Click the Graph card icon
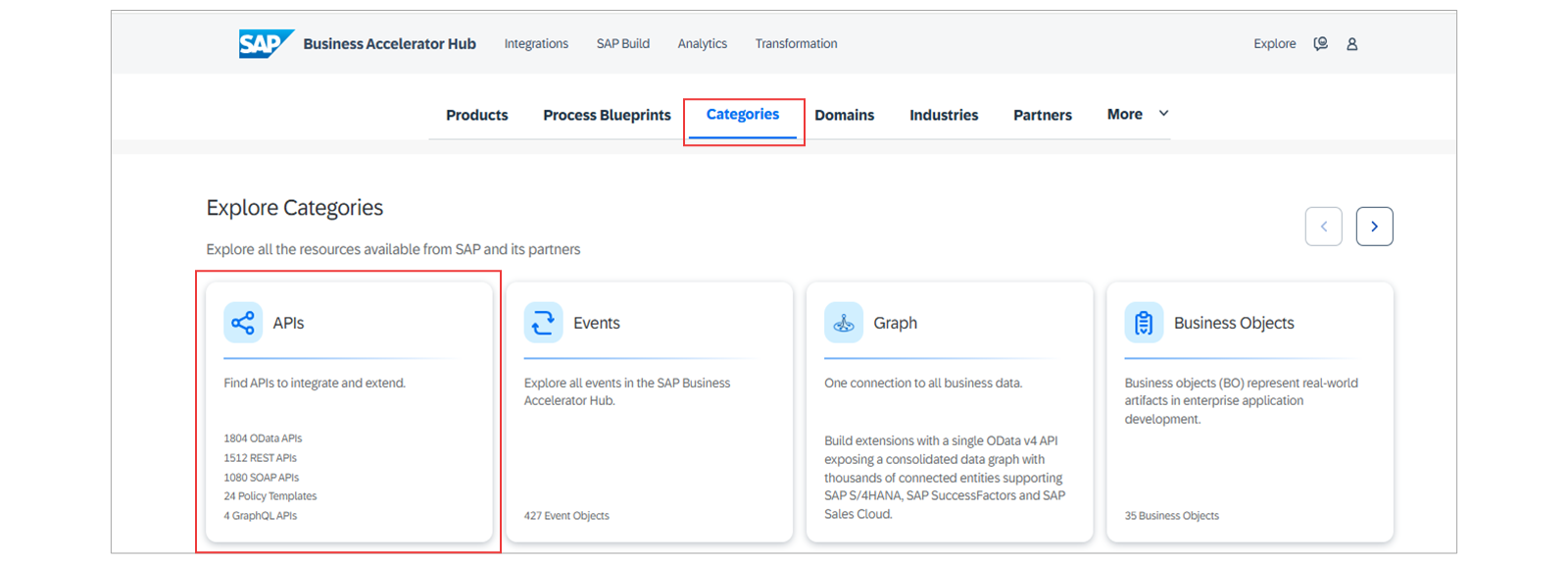This screenshot has height=564, width=1568. [x=844, y=323]
